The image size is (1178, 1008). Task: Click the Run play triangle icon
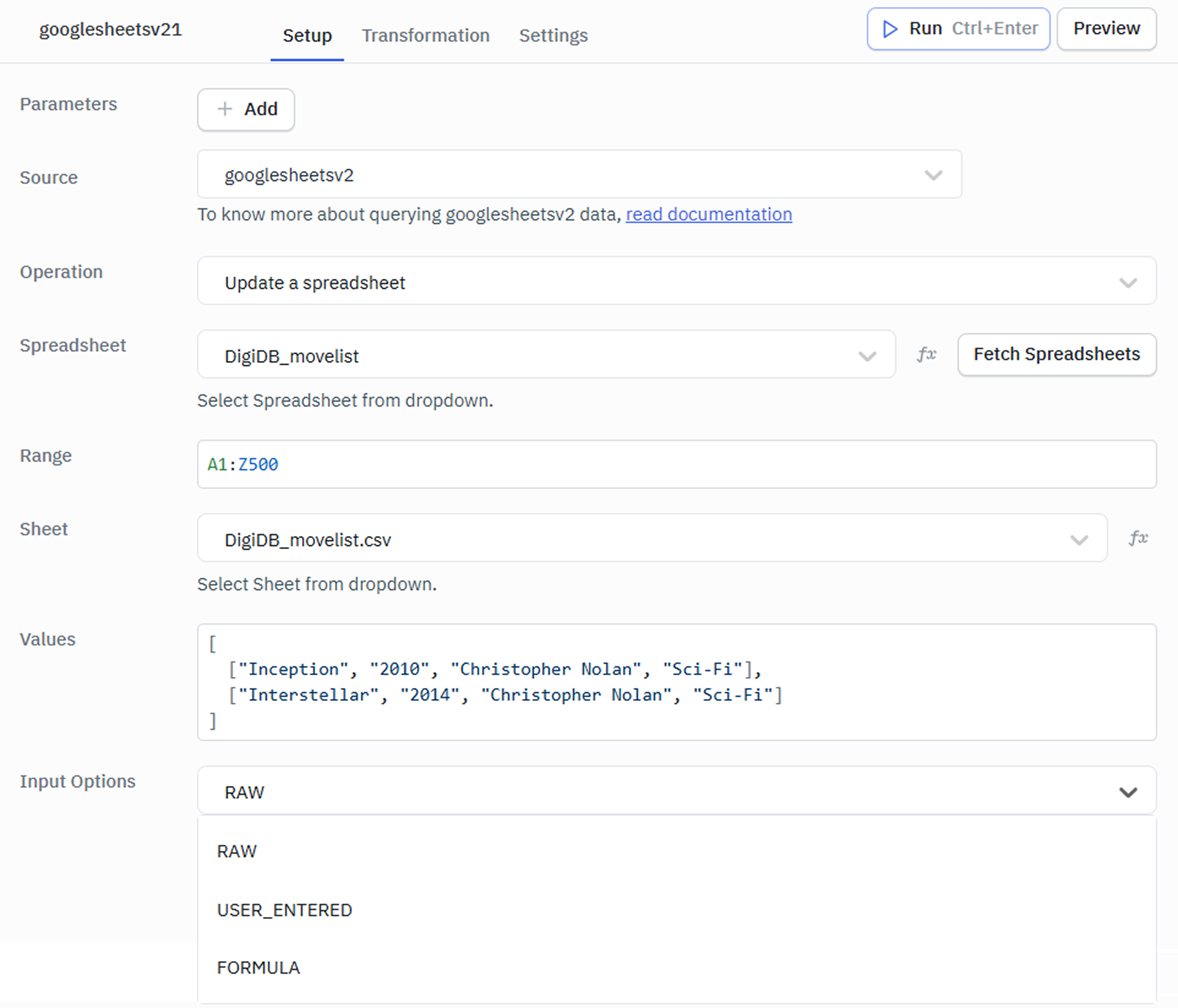[x=890, y=29]
